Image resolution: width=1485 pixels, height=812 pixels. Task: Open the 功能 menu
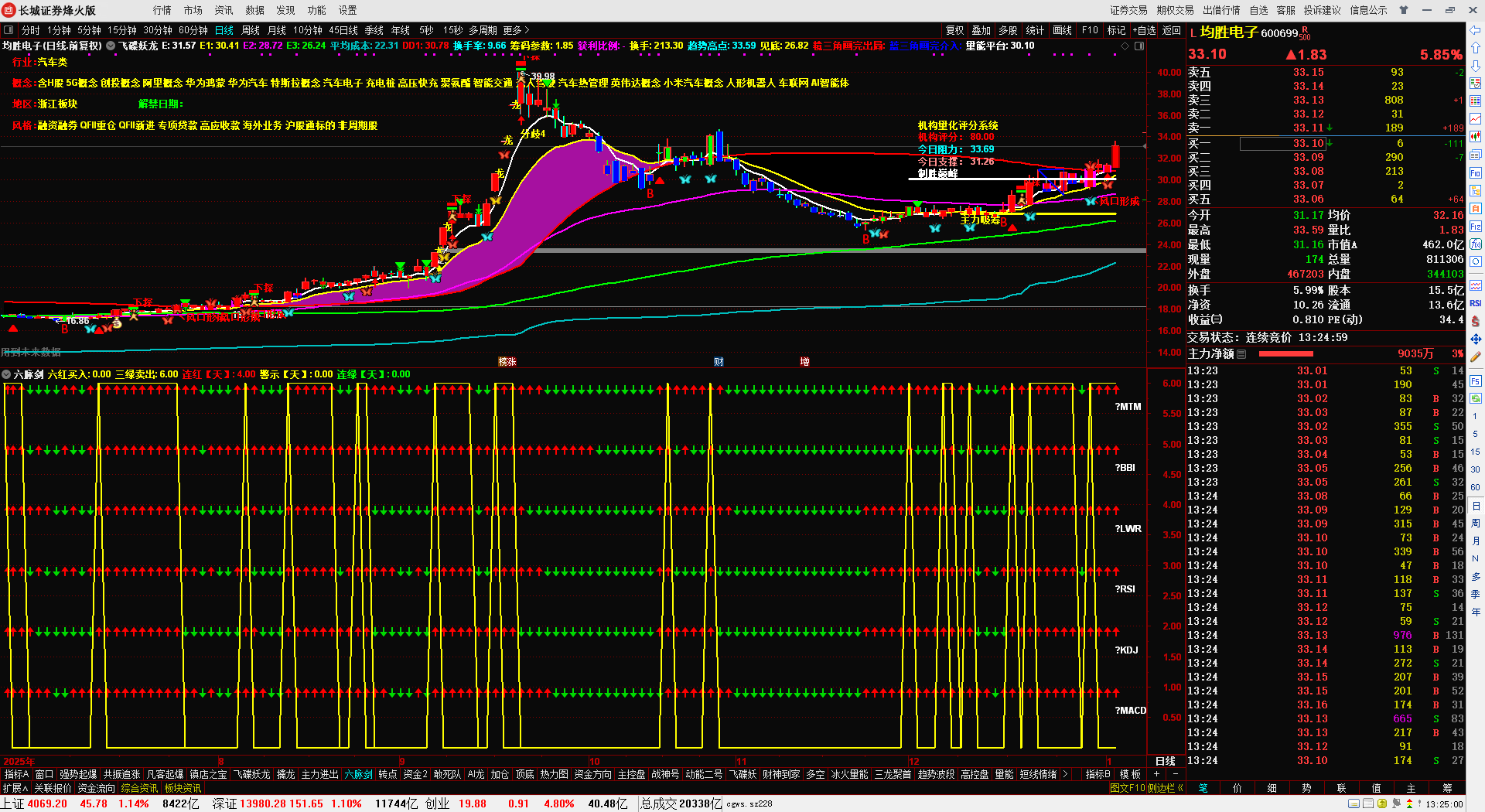[317, 10]
